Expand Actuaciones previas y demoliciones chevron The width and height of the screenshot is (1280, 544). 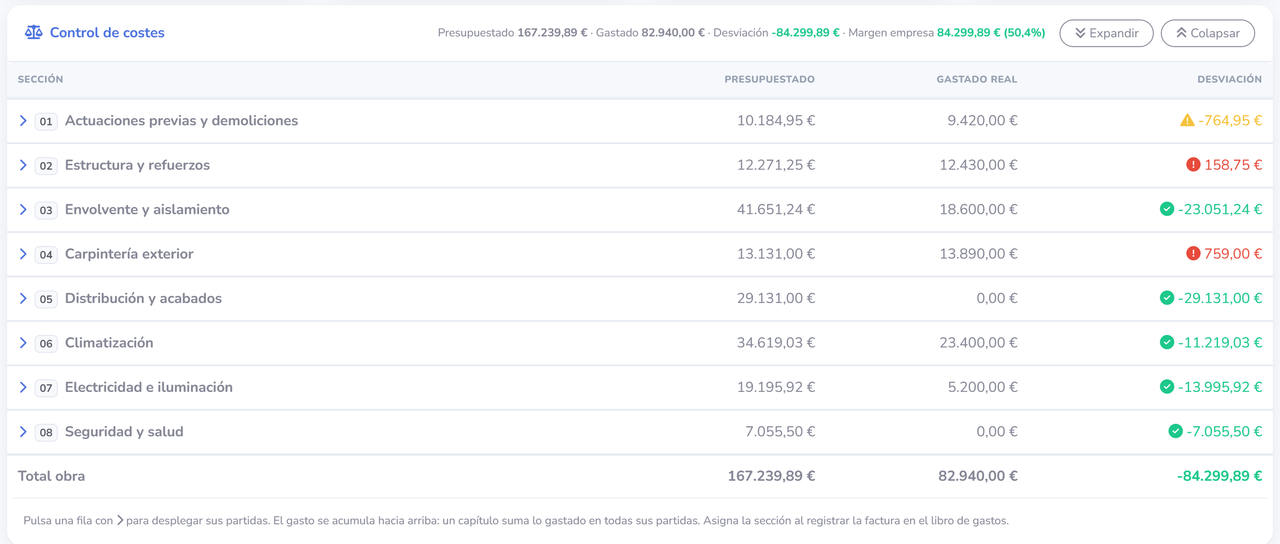23,120
